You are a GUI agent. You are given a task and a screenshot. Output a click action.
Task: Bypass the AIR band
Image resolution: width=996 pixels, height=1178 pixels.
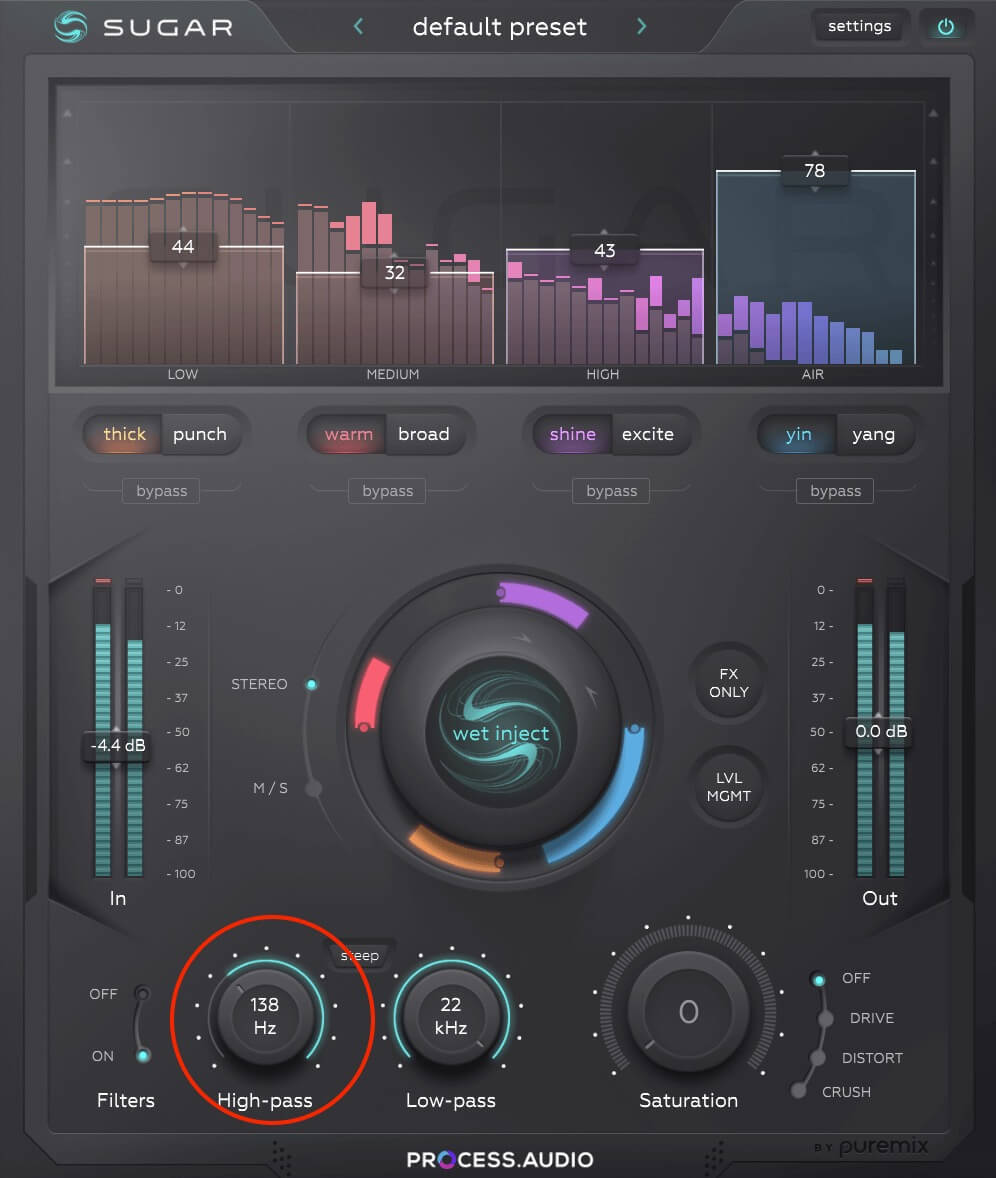click(835, 491)
